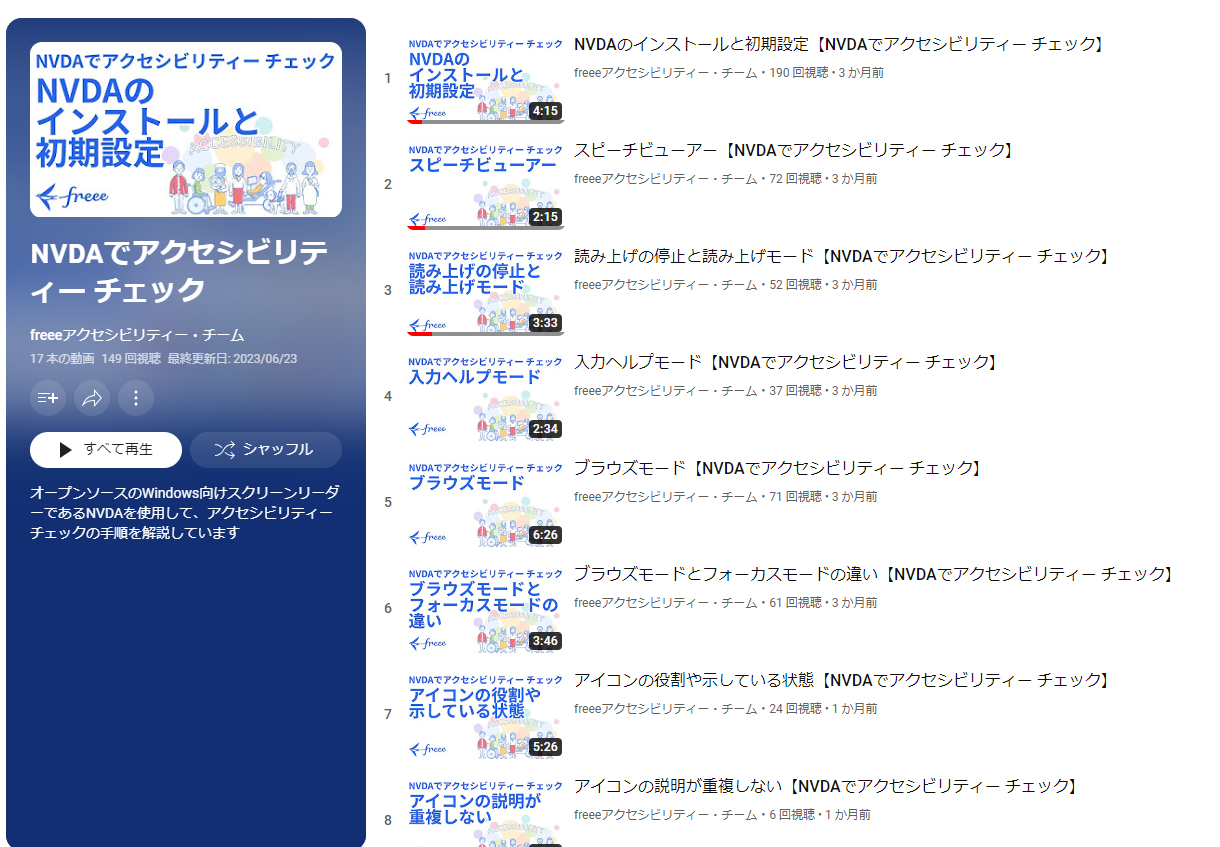Click the playlist cover thumbnail
The width and height of the screenshot is (1220, 847).
(x=185, y=131)
